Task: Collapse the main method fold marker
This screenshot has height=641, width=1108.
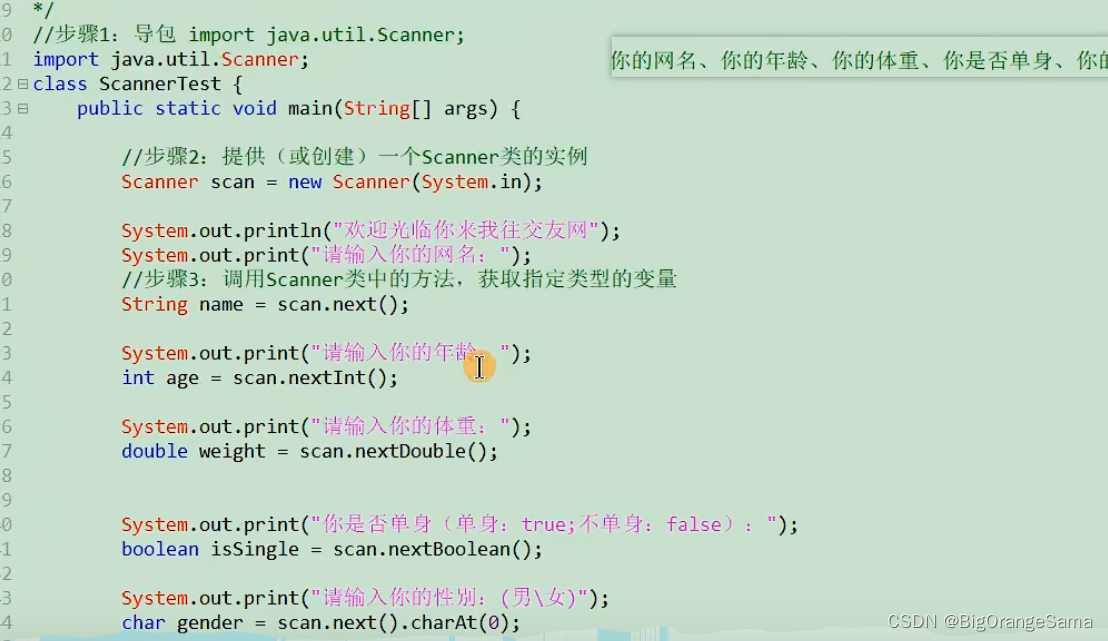Action: [x=24, y=108]
